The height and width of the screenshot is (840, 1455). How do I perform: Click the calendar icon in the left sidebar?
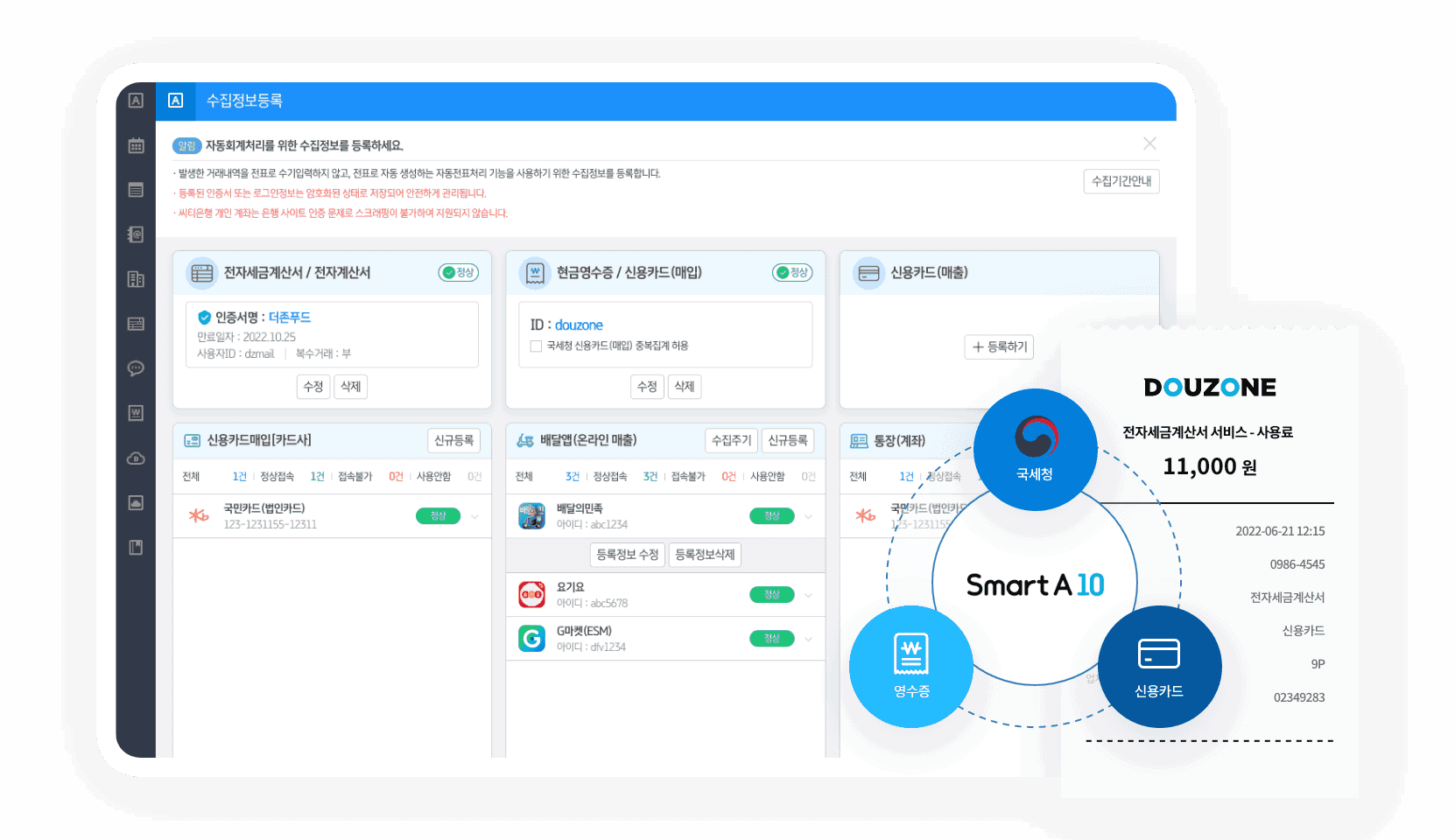136,145
